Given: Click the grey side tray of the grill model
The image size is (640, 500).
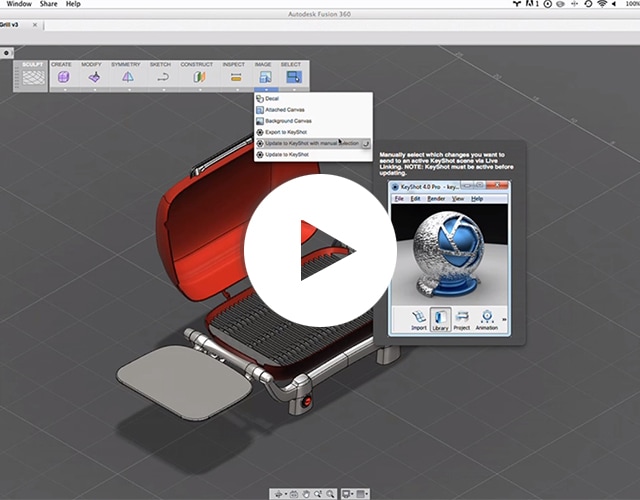Looking at the screenshot, I should pos(184,382).
